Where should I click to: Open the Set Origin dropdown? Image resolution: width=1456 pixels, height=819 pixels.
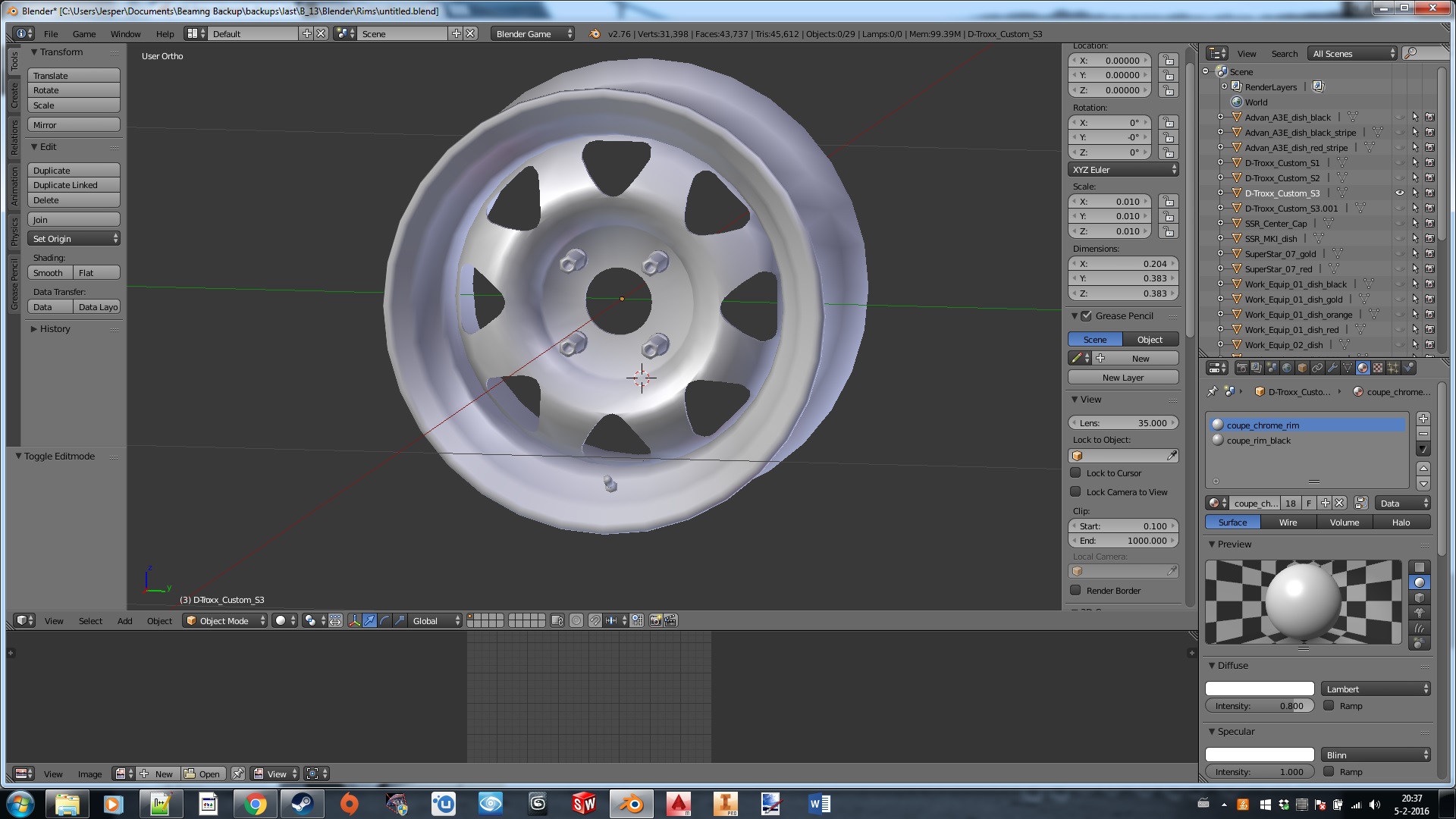[74, 238]
